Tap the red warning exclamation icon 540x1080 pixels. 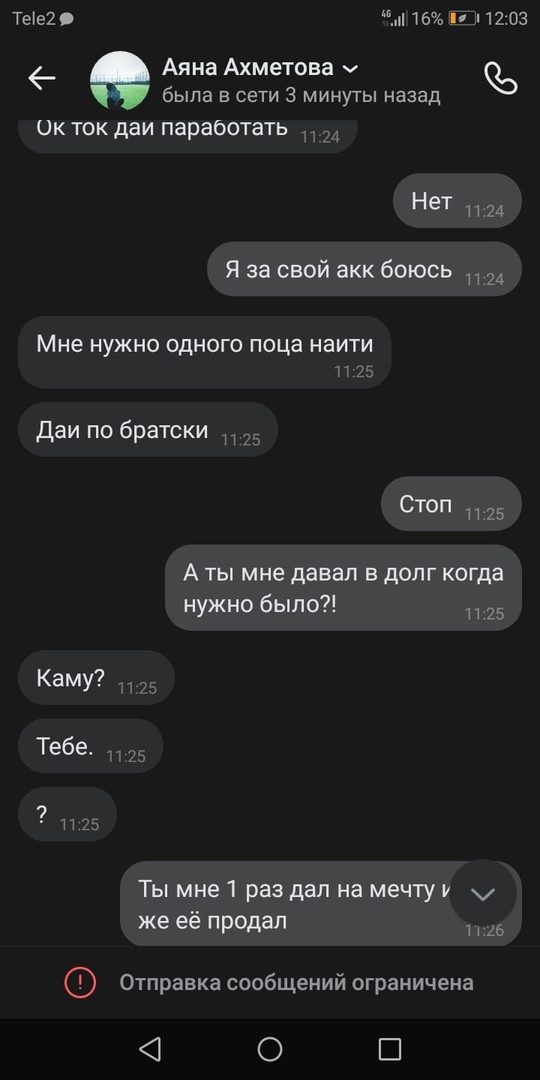pos(81,982)
